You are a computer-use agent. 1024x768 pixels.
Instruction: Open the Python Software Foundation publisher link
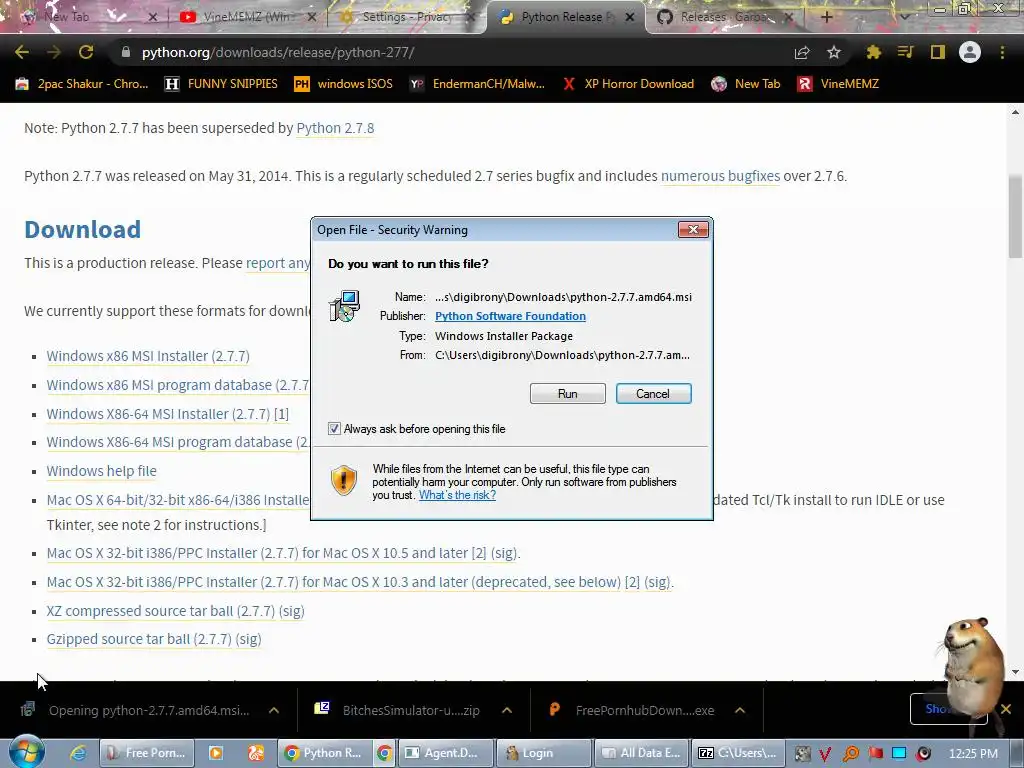click(x=510, y=316)
